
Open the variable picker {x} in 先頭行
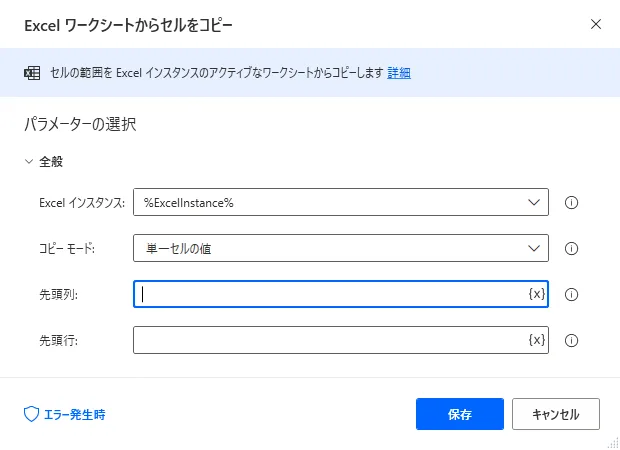click(536, 340)
